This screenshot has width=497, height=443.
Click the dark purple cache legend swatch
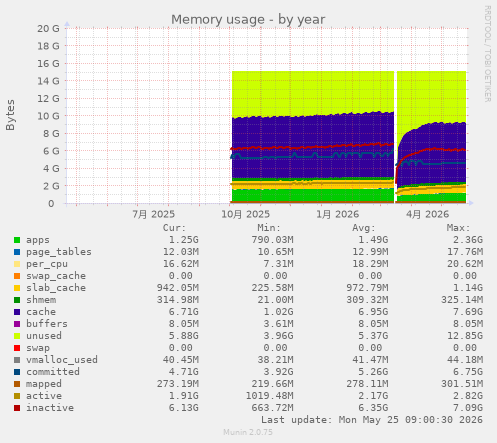pos(17,312)
